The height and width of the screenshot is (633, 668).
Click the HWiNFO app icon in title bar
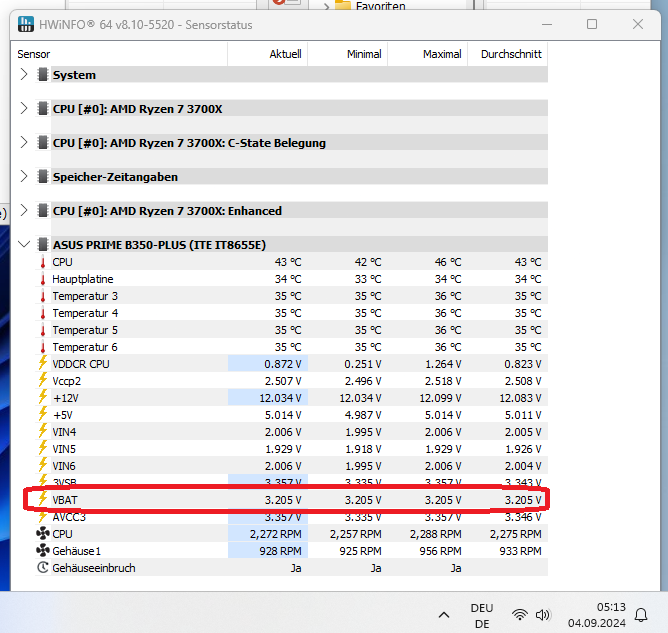26,24
